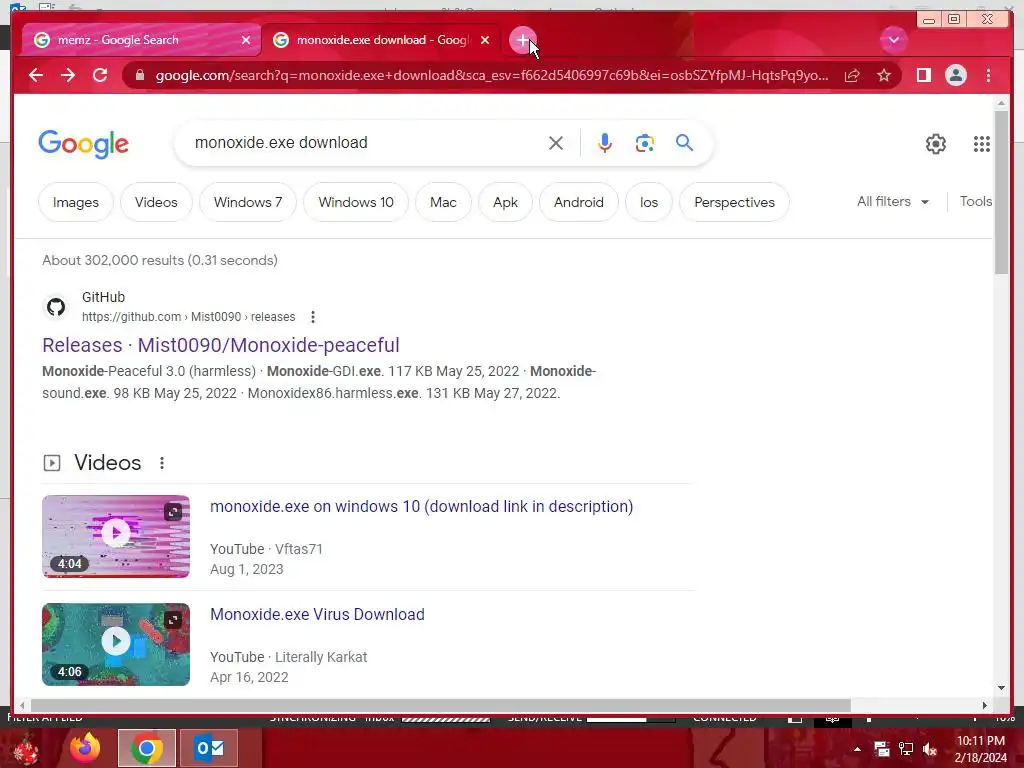The width and height of the screenshot is (1024, 768).
Task: Open the Google apps grid
Action: pyautogui.click(x=982, y=144)
